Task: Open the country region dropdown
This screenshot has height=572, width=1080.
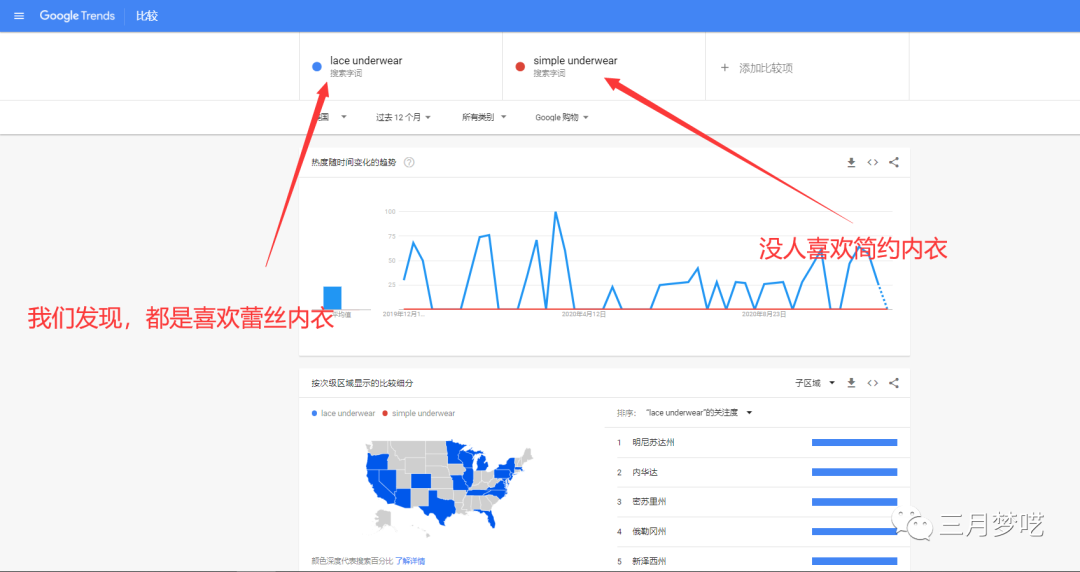Action: pos(332,117)
